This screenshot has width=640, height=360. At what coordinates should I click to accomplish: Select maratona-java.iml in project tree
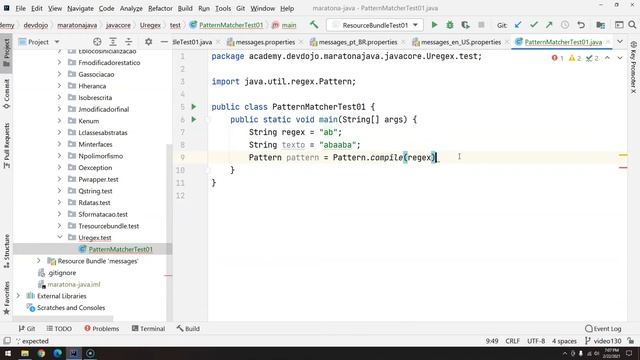click(73, 284)
